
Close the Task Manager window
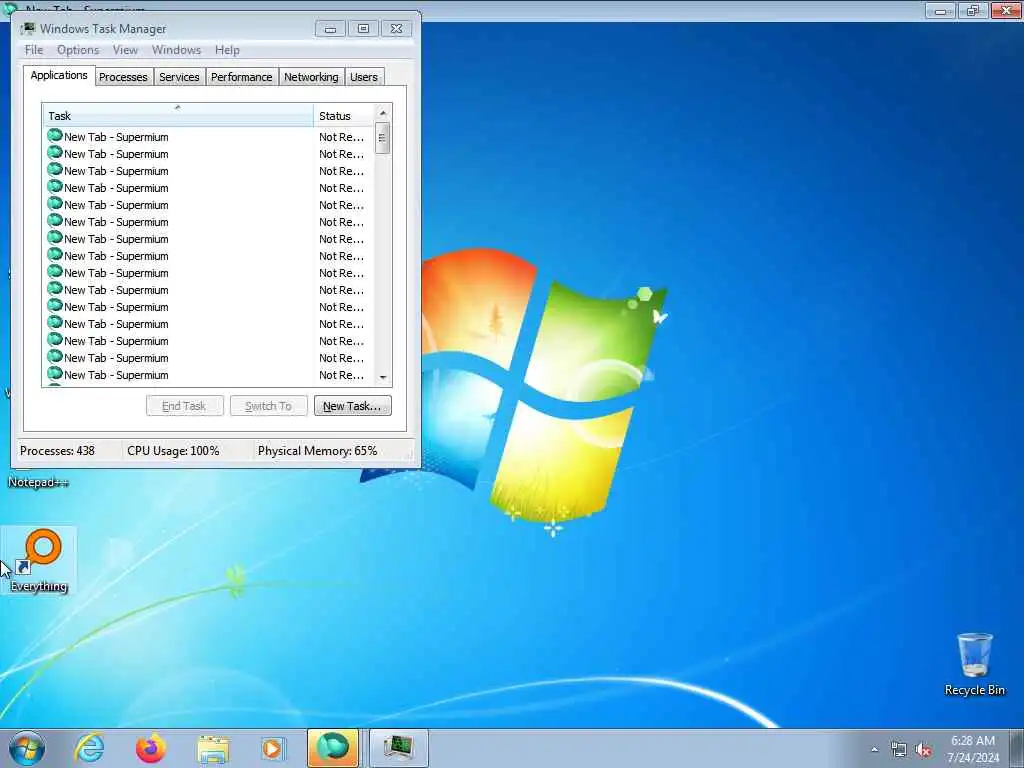pos(396,29)
